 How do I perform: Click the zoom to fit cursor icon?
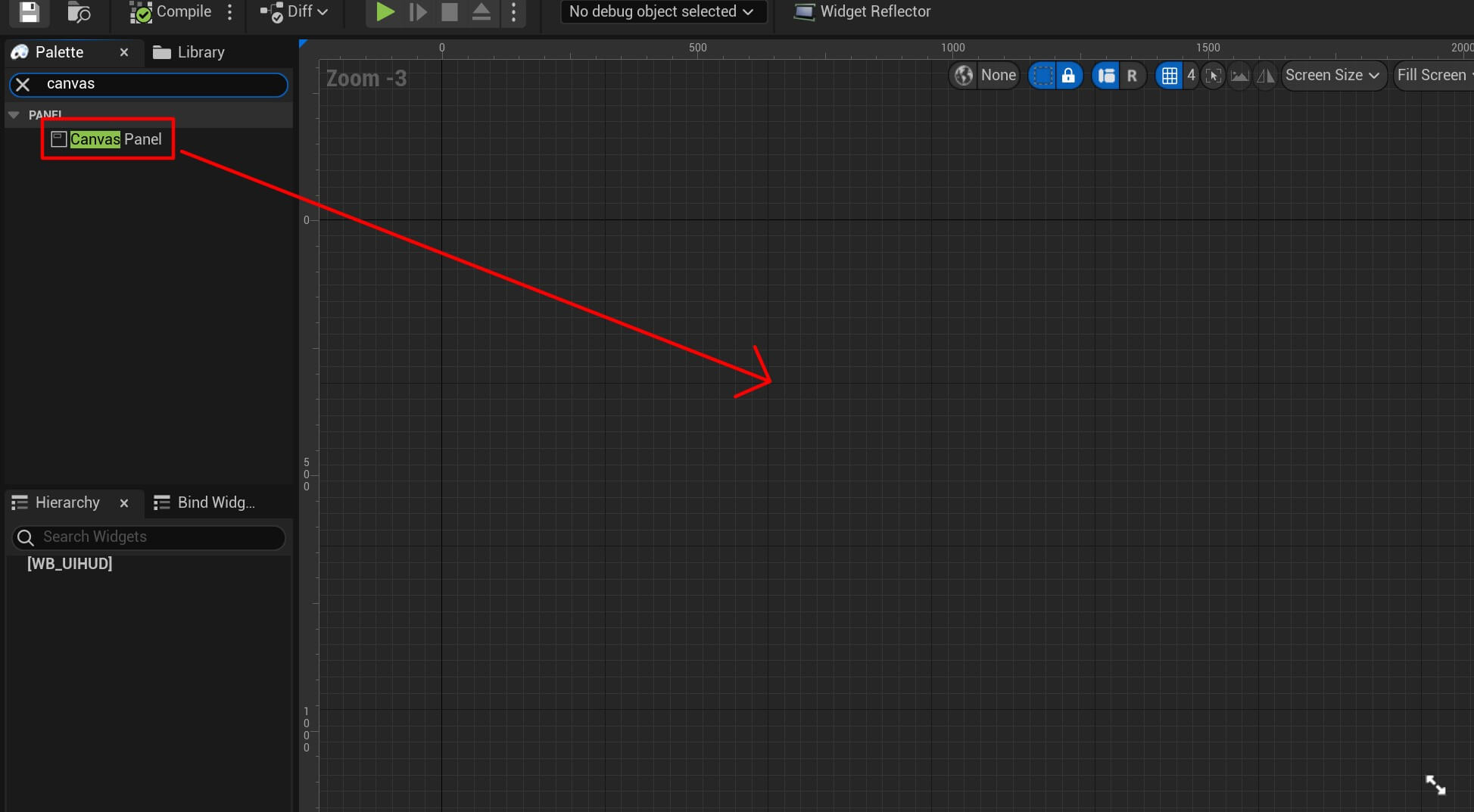(1214, 75)
